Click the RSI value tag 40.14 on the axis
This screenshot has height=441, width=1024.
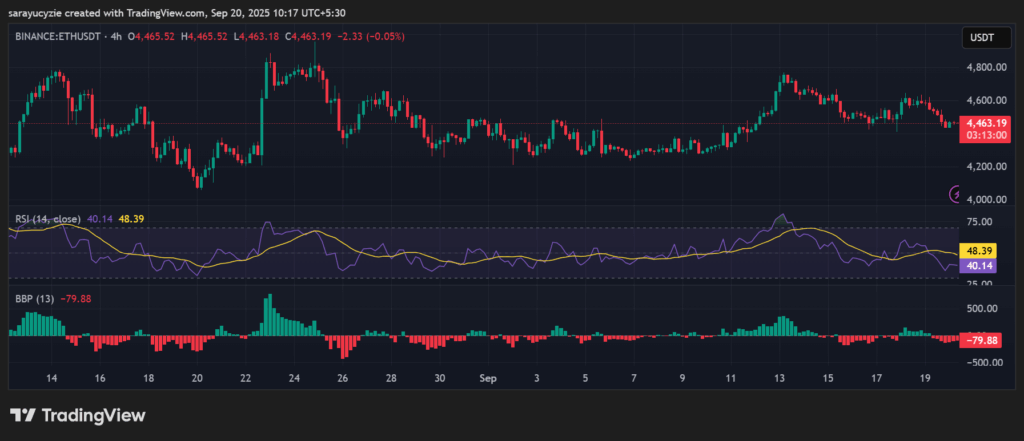(x=977, y=266)
